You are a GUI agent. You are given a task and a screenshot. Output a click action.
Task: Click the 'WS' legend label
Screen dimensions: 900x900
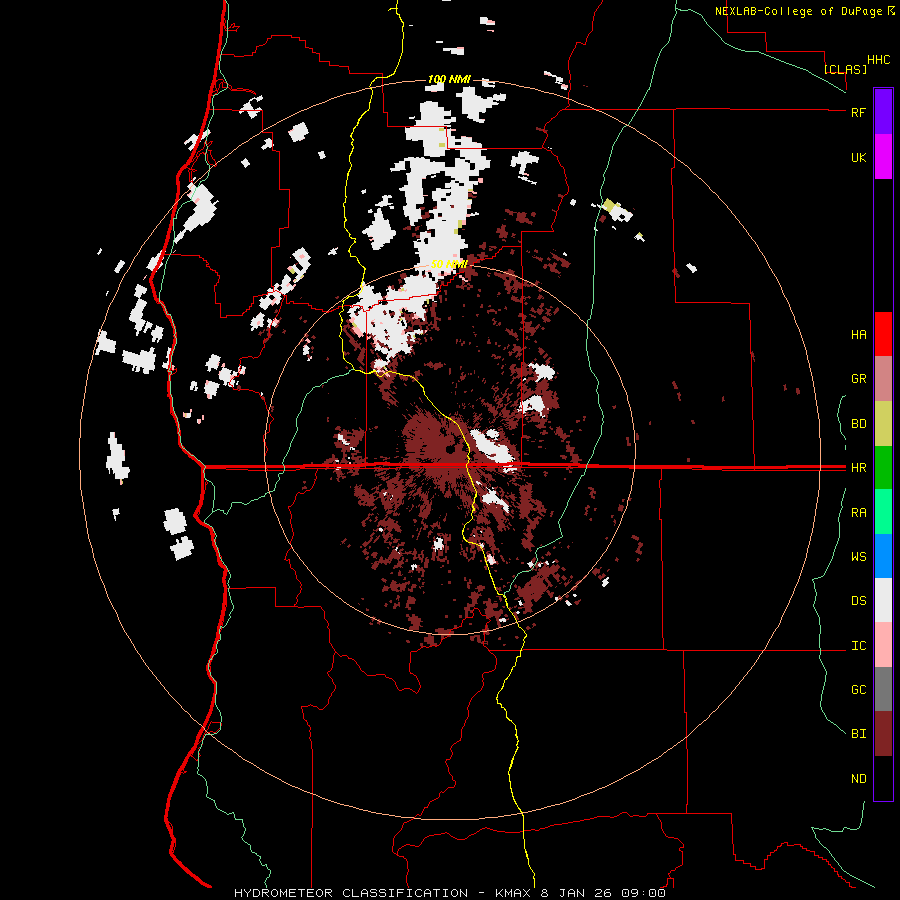[x=858, y=557]
